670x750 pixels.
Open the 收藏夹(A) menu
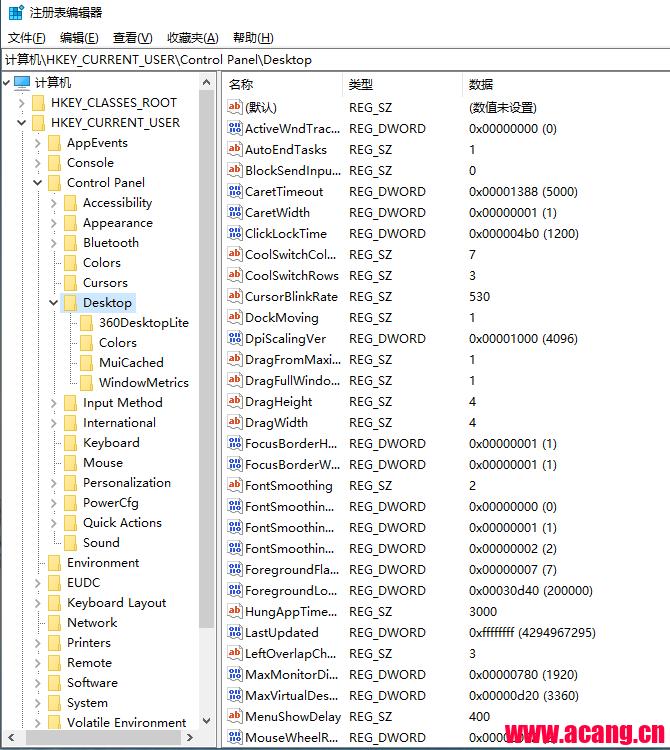(x=193, y=38)
